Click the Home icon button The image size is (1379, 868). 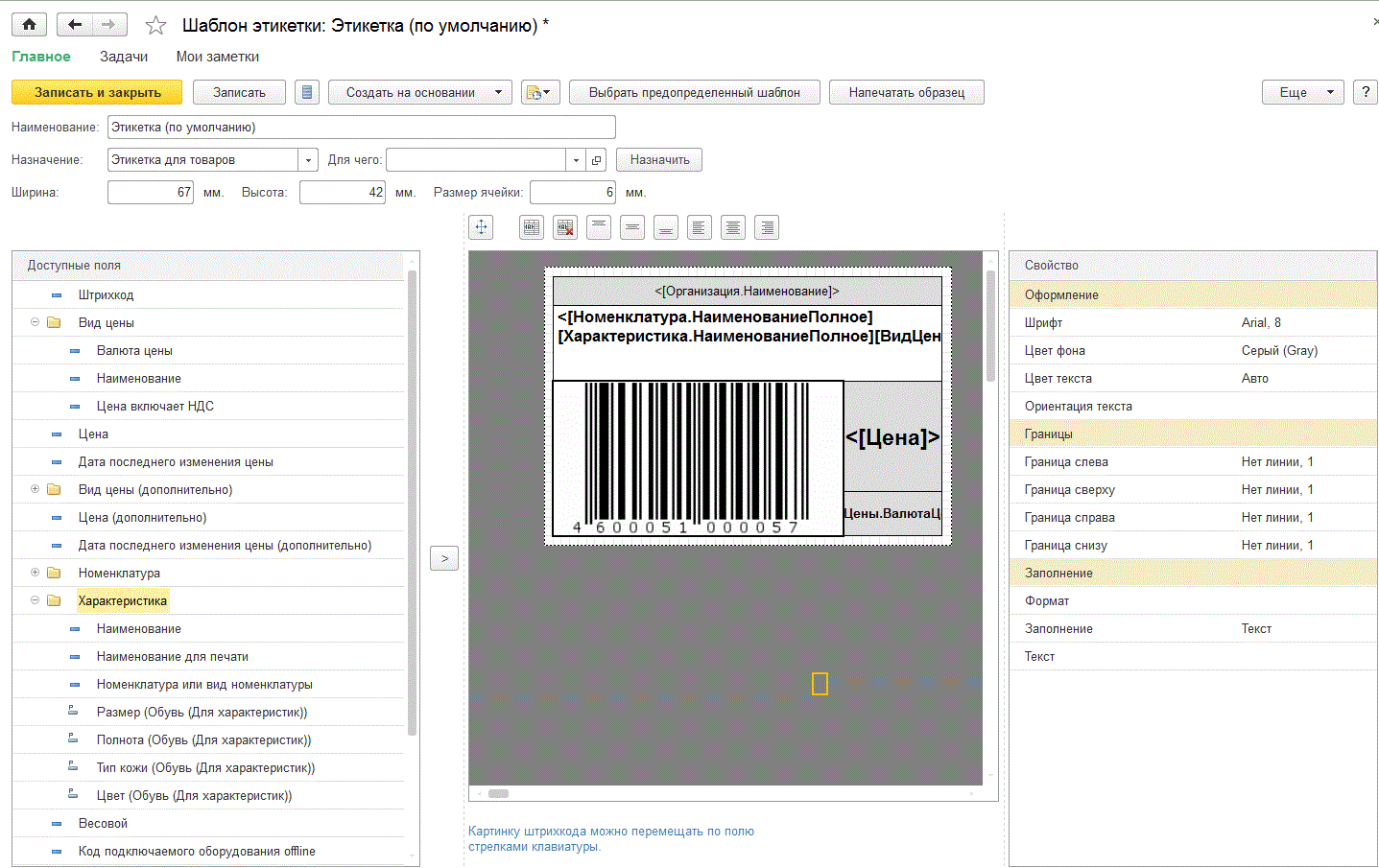pyautogui.click(x=29, y=25)
